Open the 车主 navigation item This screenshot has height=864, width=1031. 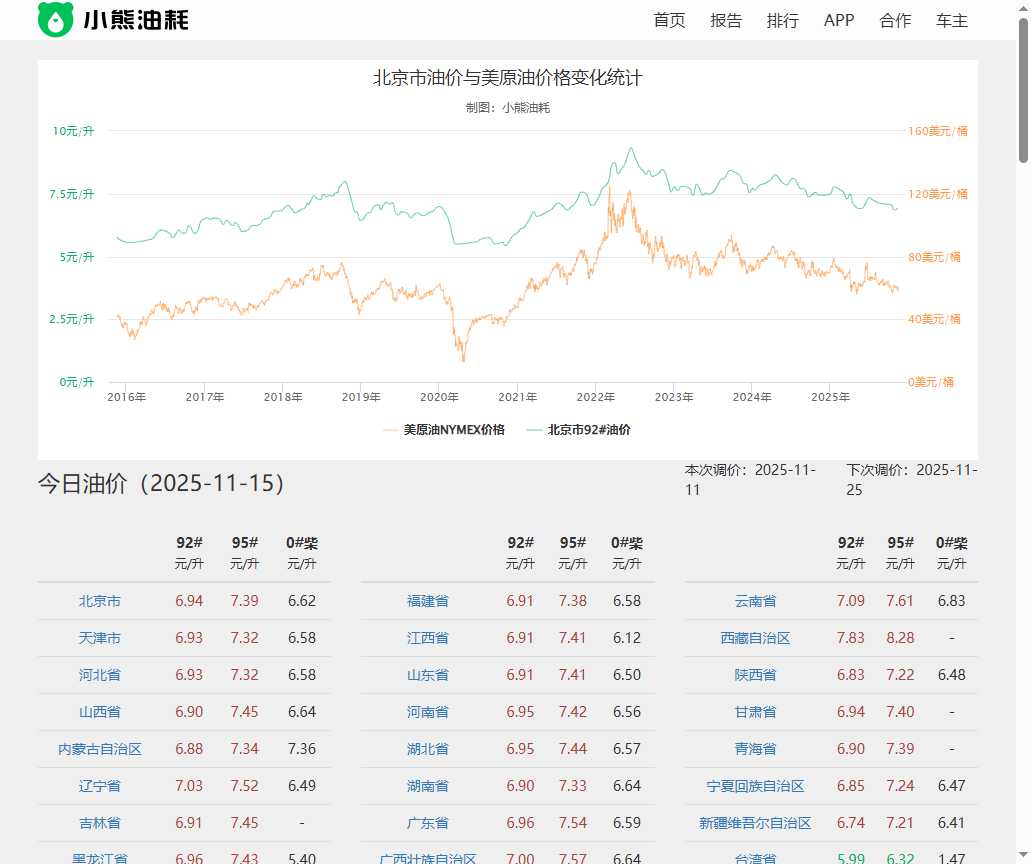coord(951,20)
